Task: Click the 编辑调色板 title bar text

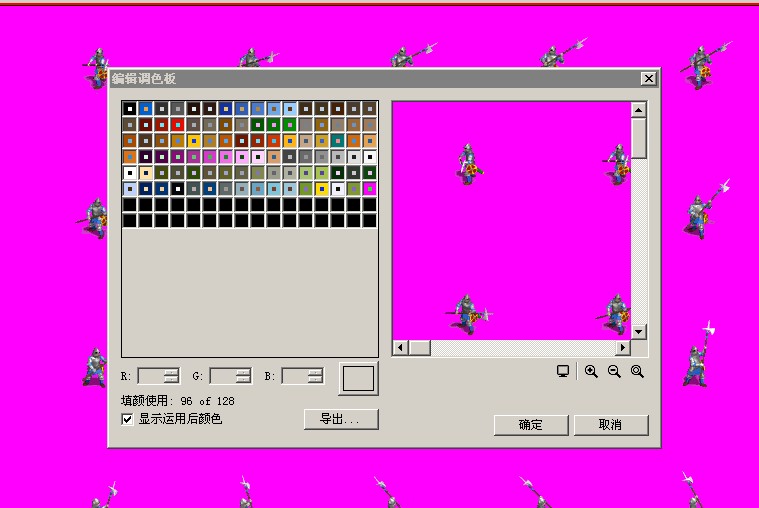Action: click(144, 78)
